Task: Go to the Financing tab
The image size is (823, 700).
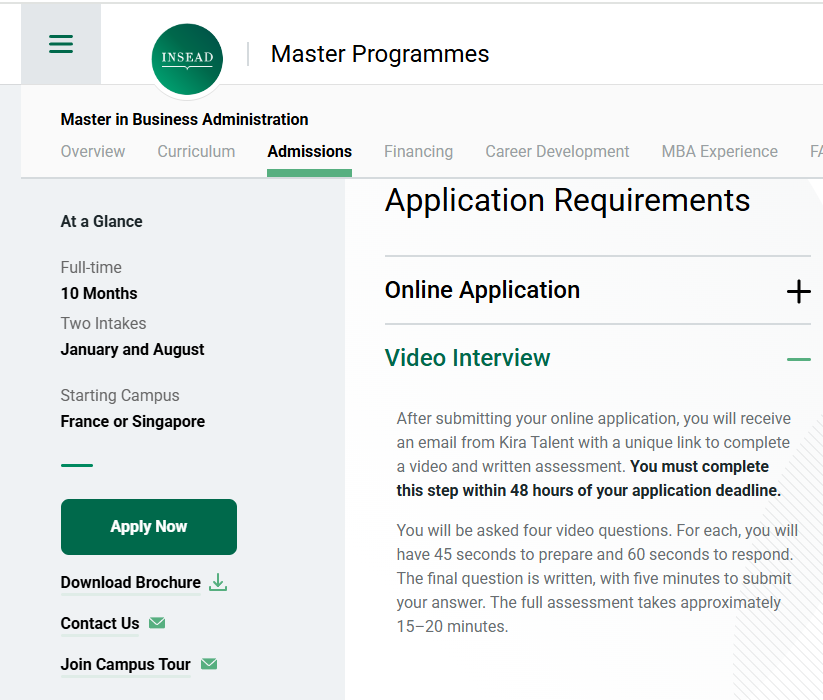Action: point(418,152)
